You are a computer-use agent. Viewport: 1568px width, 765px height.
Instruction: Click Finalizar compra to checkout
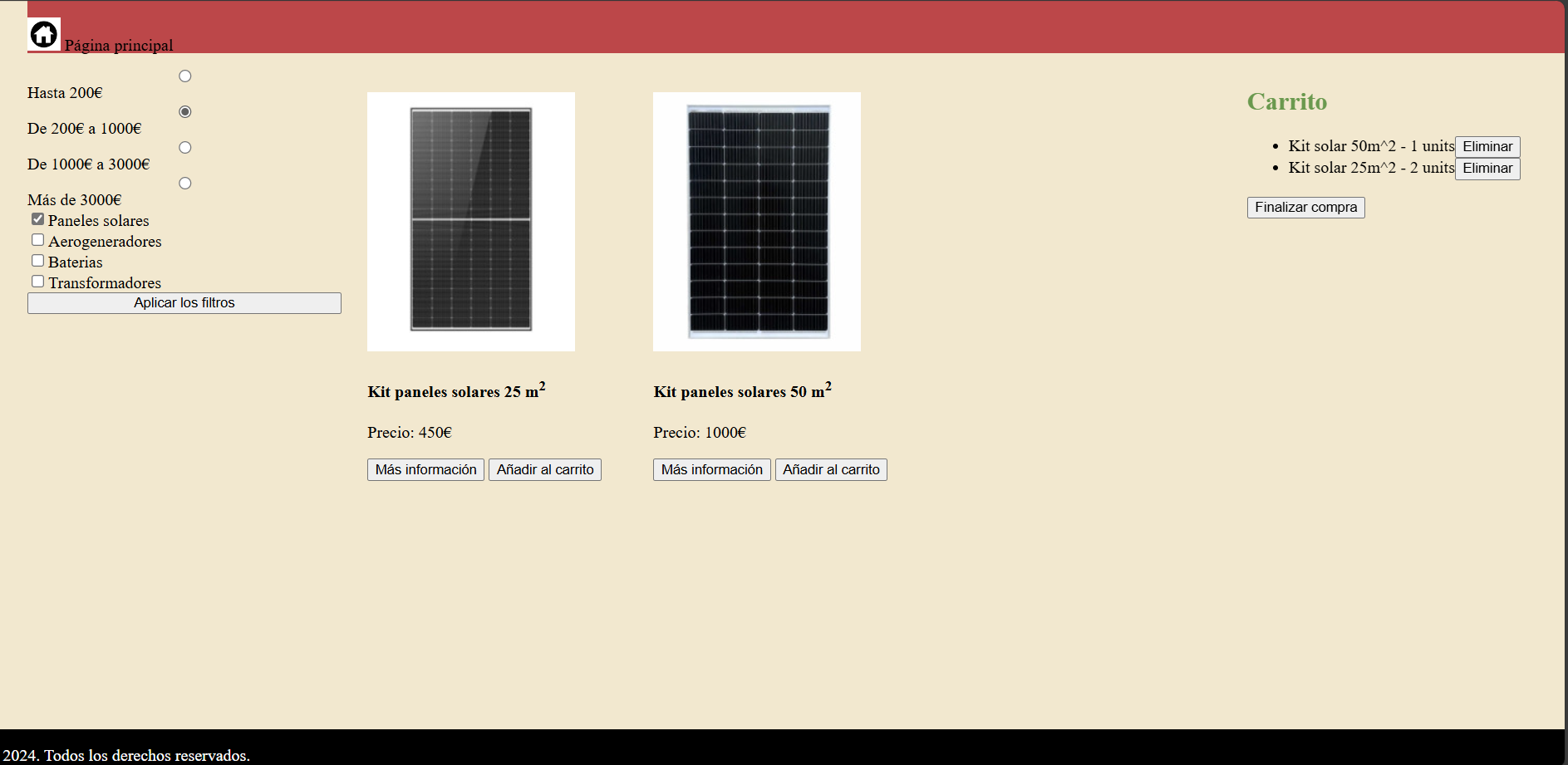(x=1305, y=208)
